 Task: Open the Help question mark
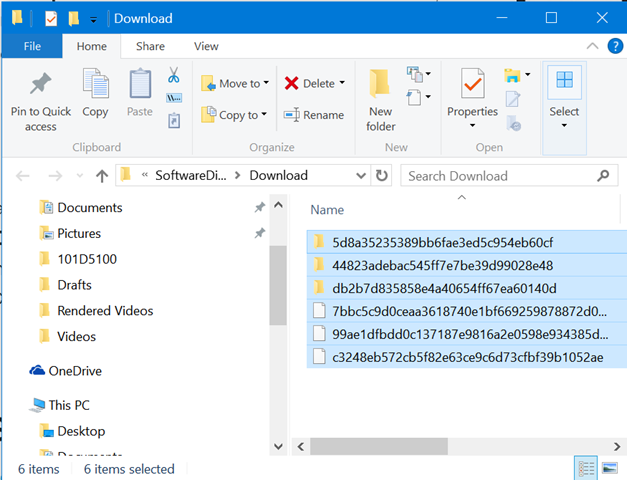click(615, 46)
